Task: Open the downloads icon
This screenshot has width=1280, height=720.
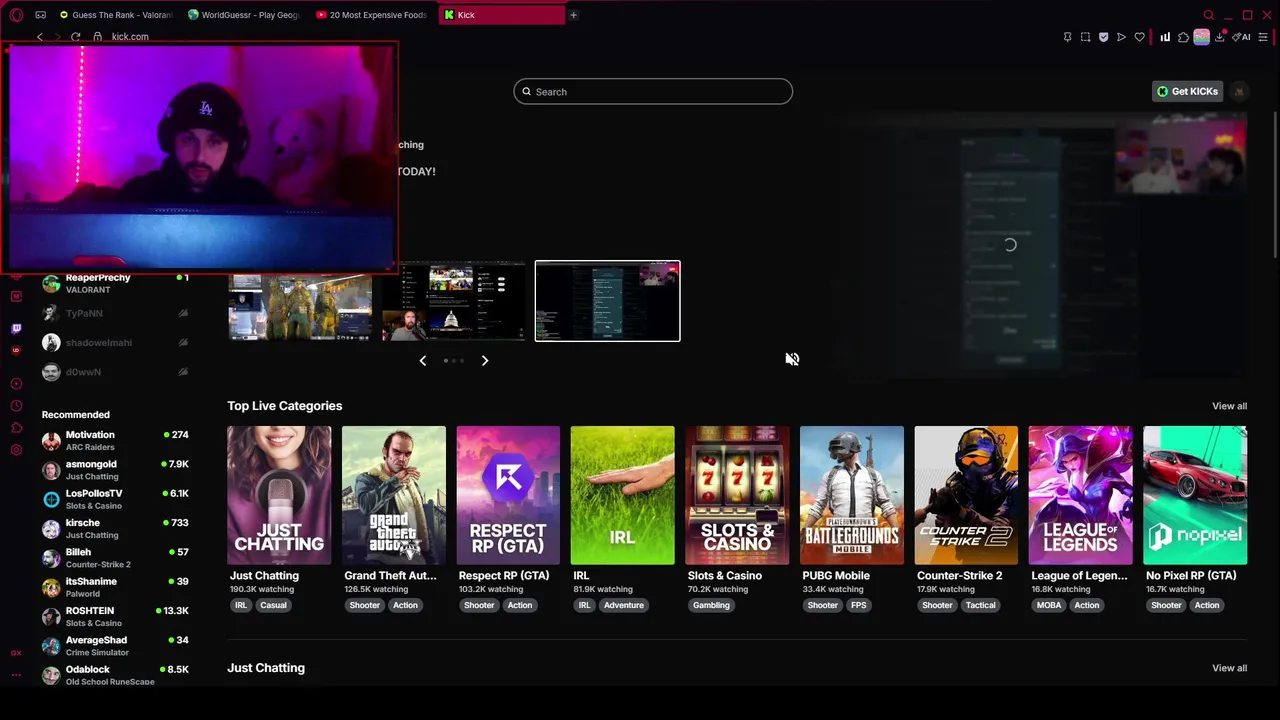Action: pyautogui.click(x=1219, y=37)
